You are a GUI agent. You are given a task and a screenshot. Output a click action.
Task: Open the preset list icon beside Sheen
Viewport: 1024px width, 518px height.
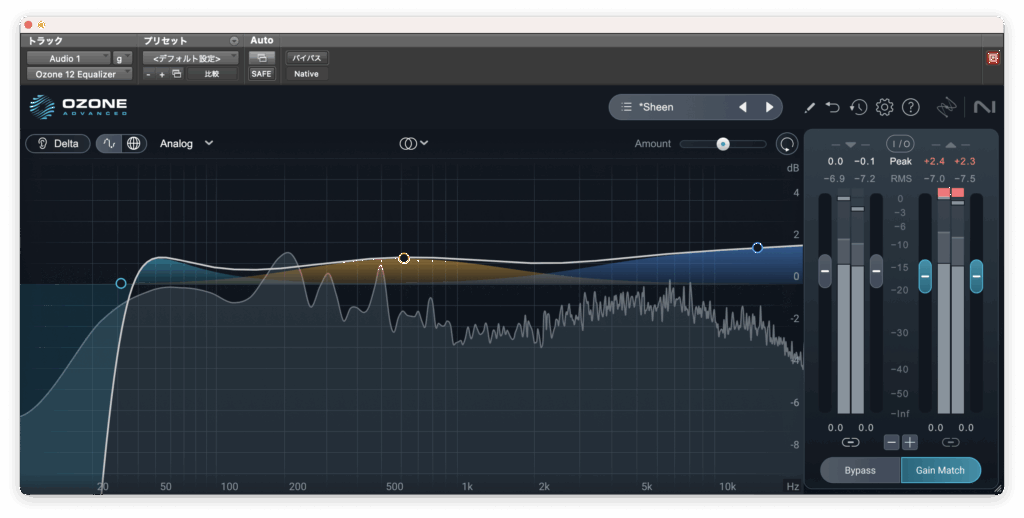click(626, 107)
